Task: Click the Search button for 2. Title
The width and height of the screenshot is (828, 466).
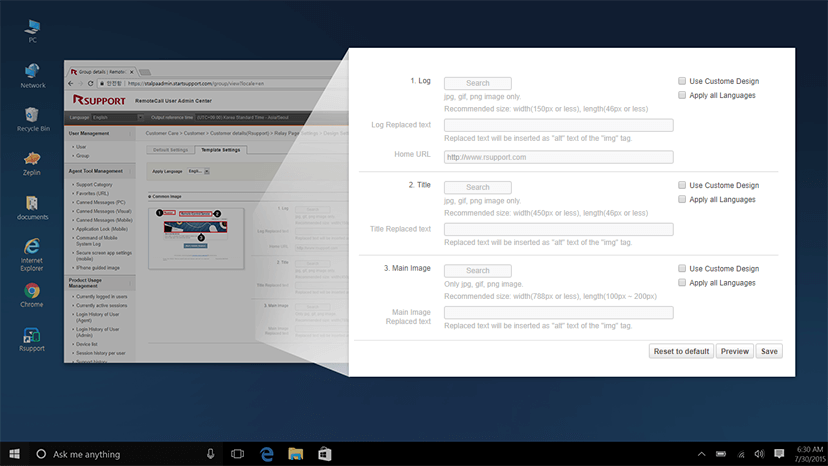Action: click(x=477, y=187)
